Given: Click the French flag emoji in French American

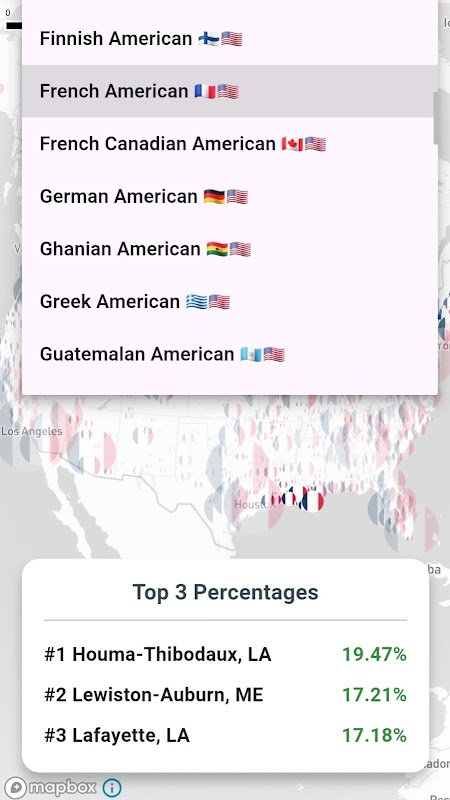Looking at the screenshot, I should click(x=205, y=91).
